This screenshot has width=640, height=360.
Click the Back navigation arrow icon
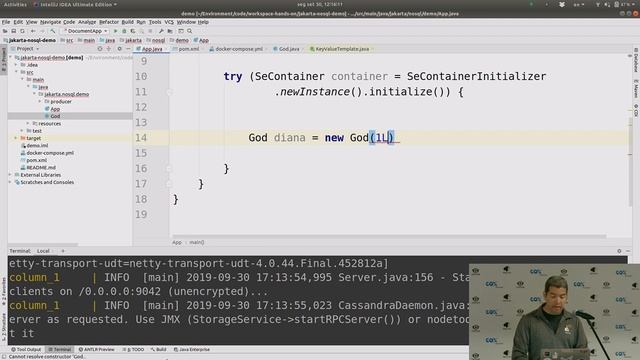point(33,31)
